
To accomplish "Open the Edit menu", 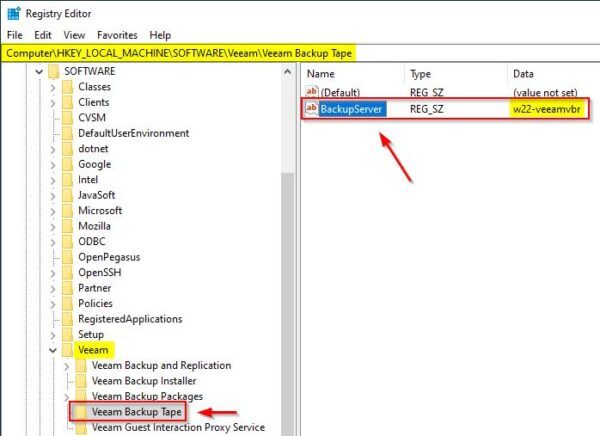I will coord(42,35).
